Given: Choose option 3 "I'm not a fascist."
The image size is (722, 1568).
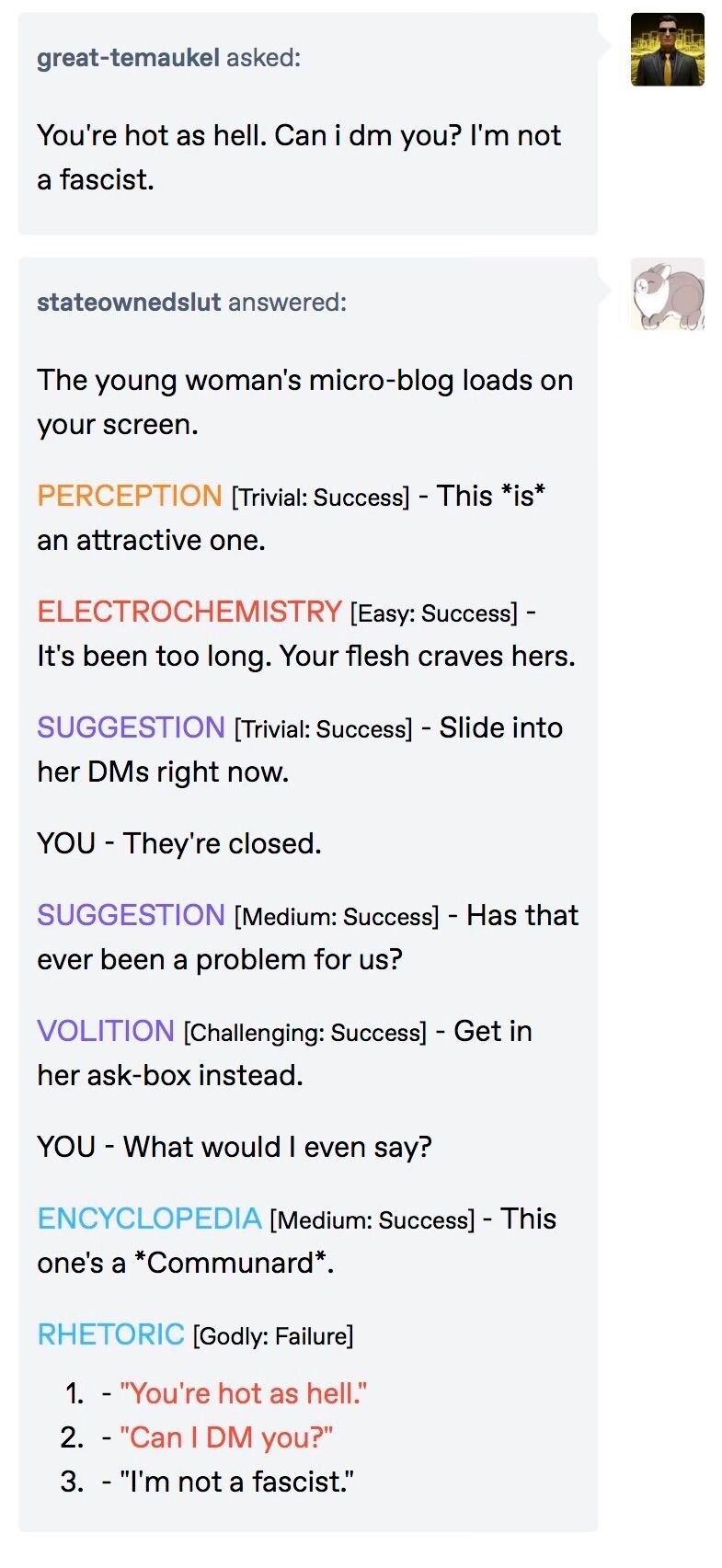Looking at the screenshot, I should click(x=237, y=1482).
